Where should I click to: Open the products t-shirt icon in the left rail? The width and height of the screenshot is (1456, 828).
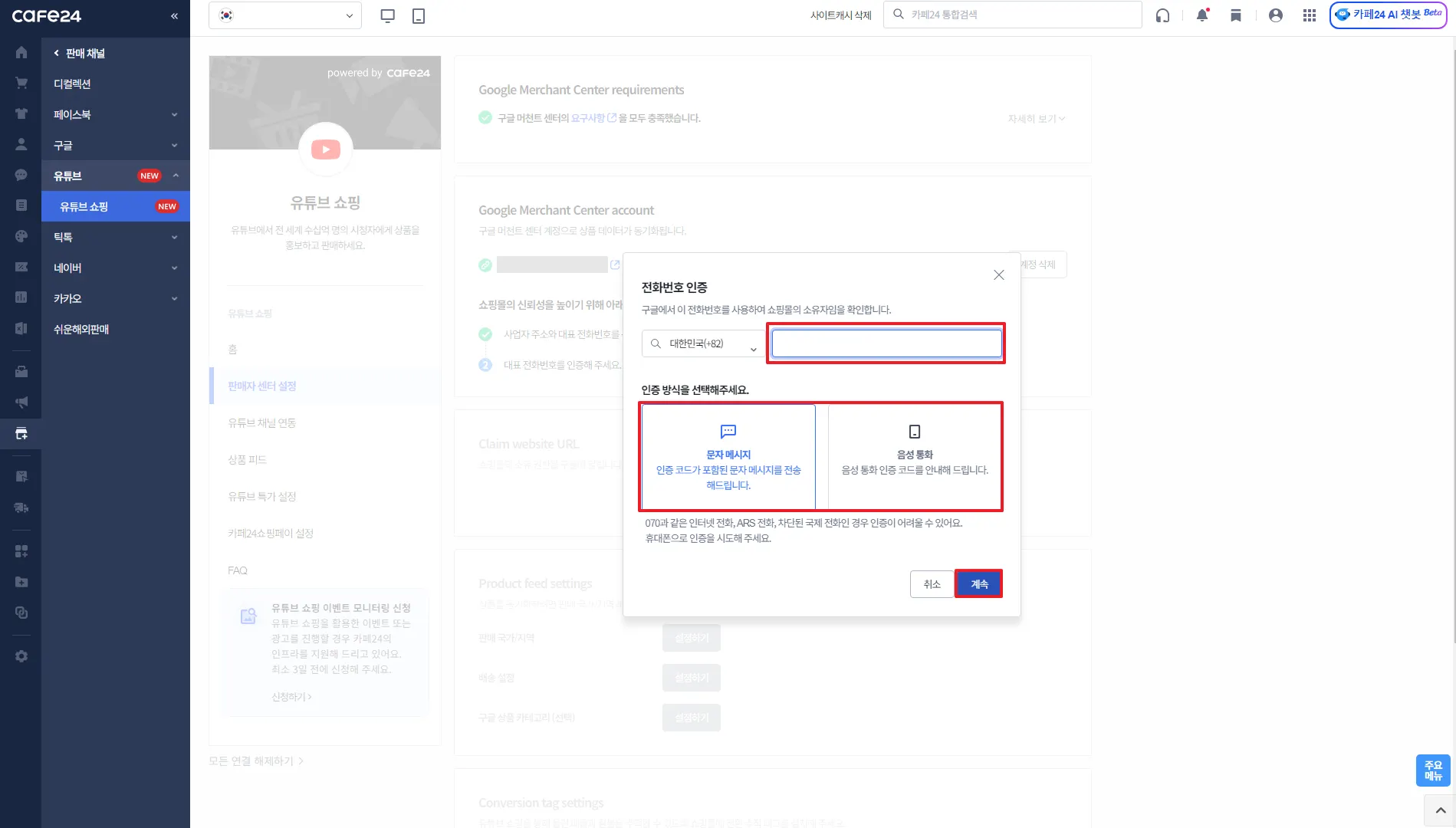[x=21, y=113]
